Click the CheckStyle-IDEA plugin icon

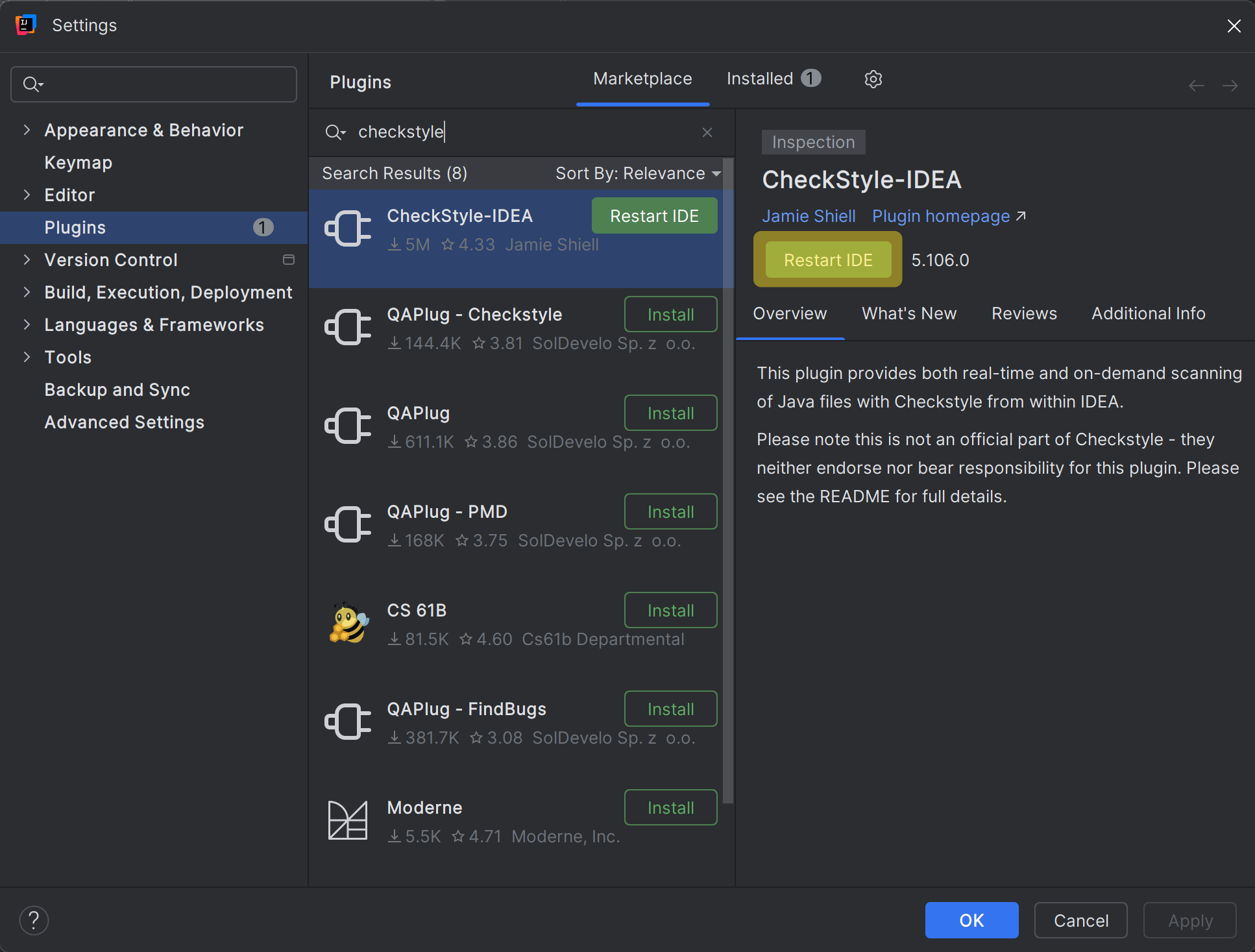348,228
